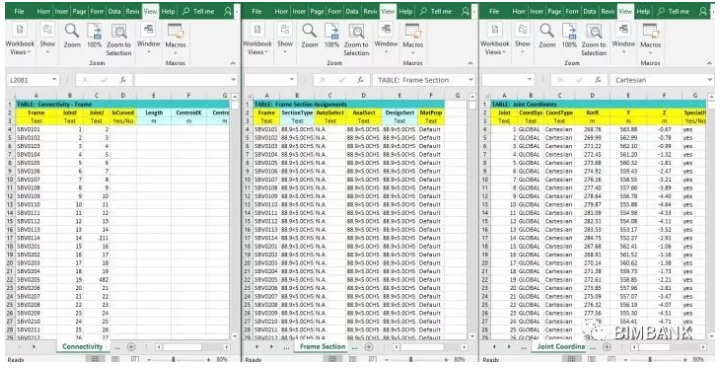
Task: Open Data tab in the left window
Action: tap(114, 12)
